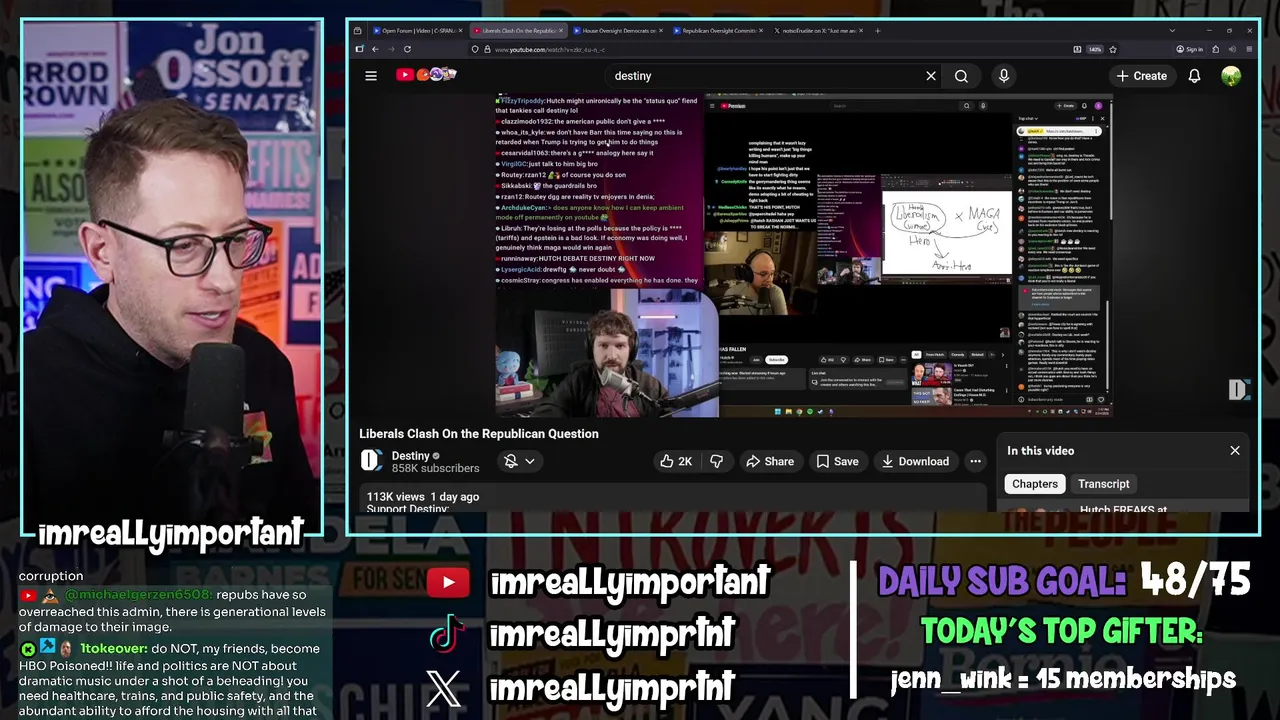Download the video
Viewport: 1280px width, 720px height.
[x=915, y=461]
